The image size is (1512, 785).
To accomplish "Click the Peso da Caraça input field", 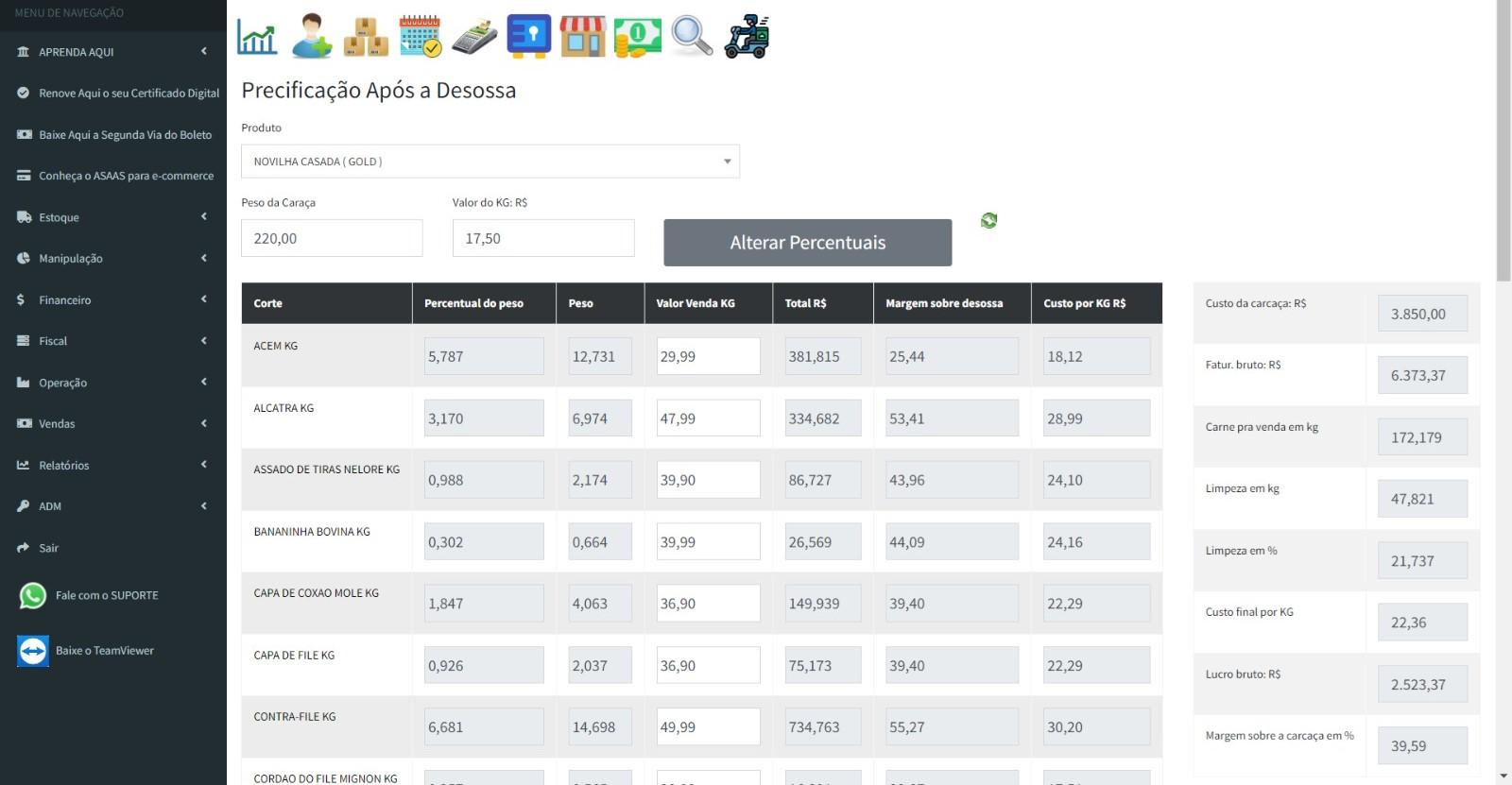I will click(x=332, y=238).
